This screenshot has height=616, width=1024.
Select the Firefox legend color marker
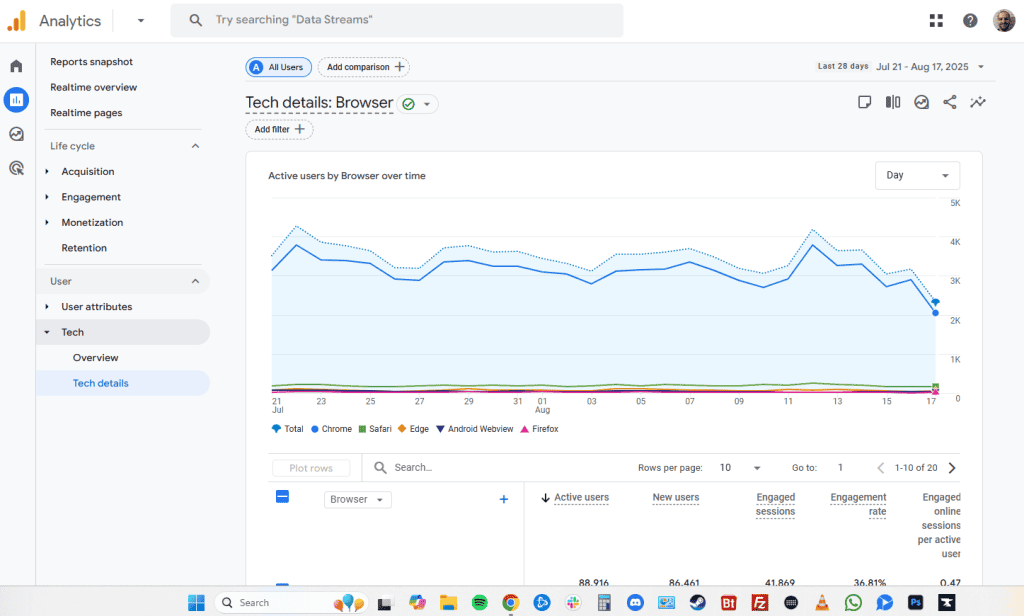pyautogui.click(x=525, y=429)
